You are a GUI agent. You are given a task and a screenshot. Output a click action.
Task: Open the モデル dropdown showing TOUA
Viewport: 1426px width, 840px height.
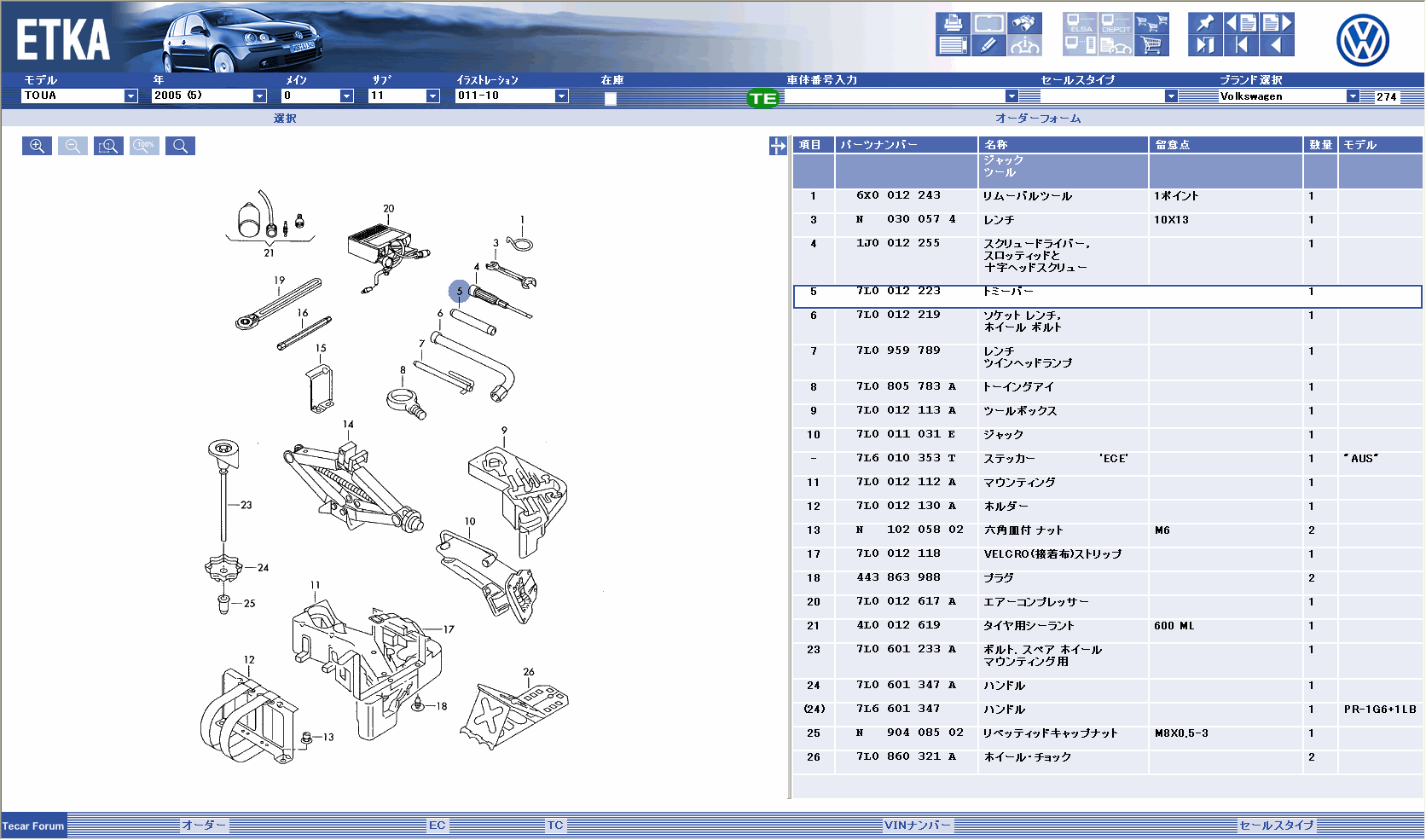point(79,96)
